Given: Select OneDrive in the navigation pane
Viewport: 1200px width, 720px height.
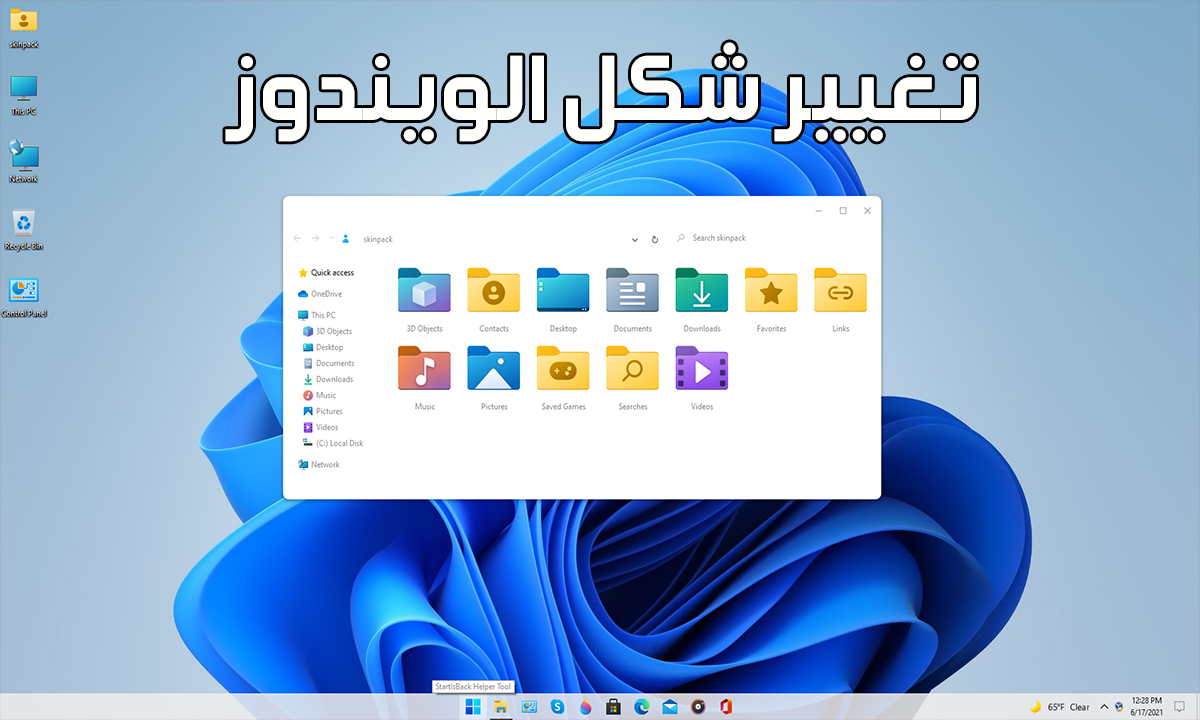Looking at the screenshot, I should pos(320,294).
